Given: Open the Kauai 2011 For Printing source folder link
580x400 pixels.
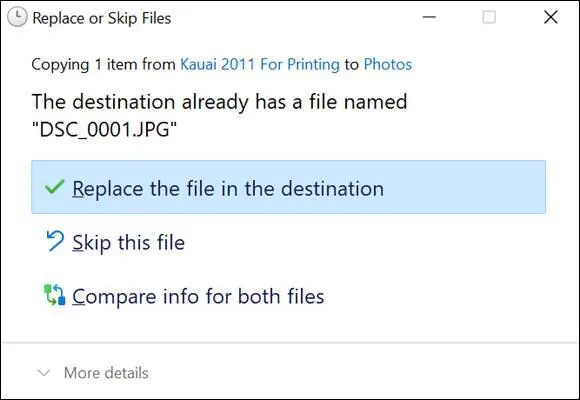Looking at the screenshot, I should point(260,64).
